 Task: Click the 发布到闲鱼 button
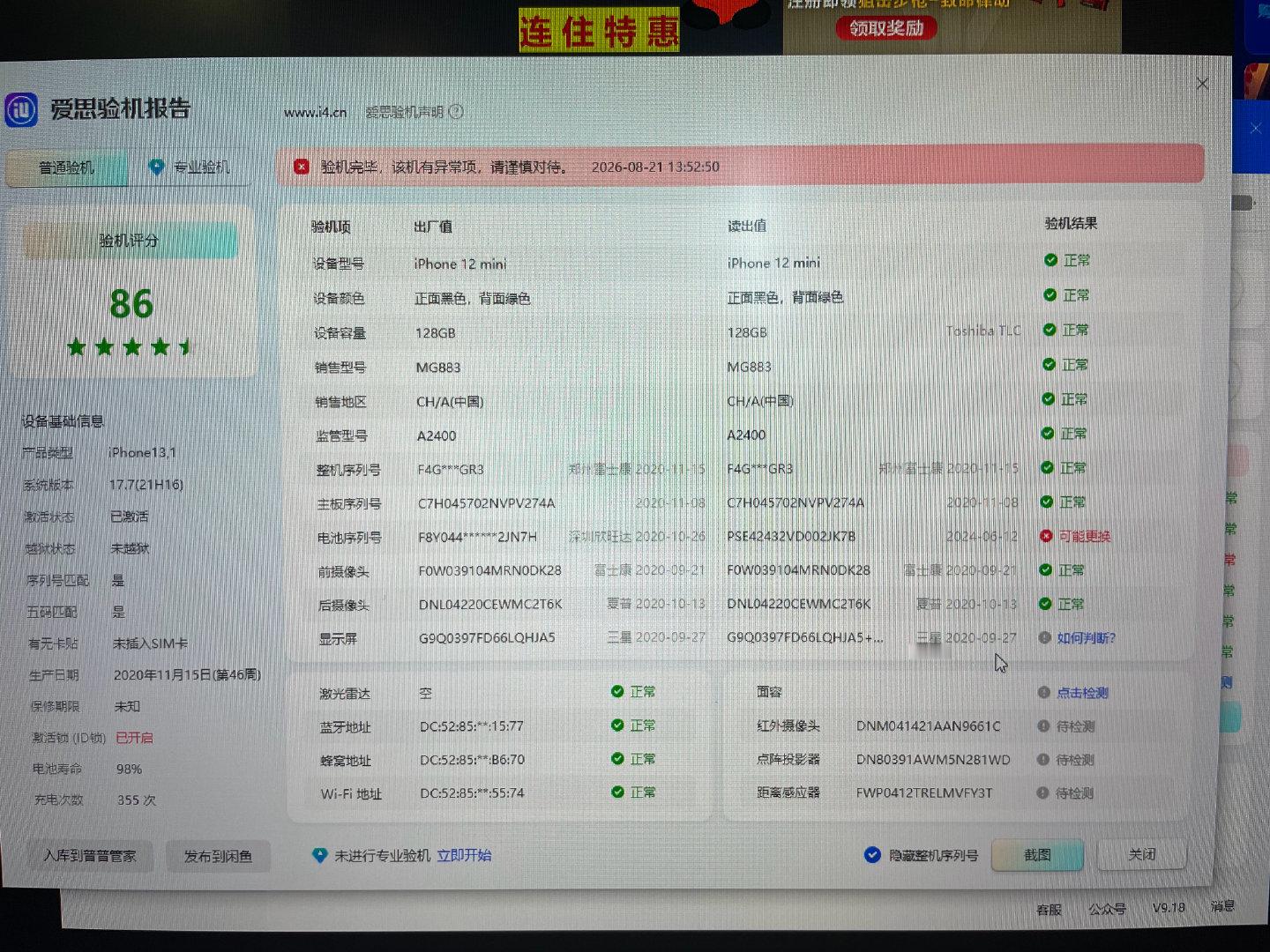click(x=218, y=857)
